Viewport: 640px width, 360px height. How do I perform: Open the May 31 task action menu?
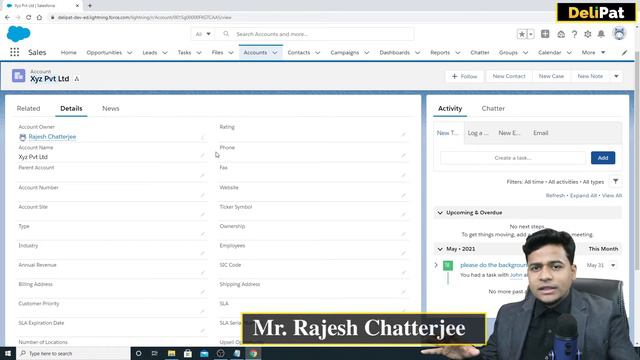[613, 265]
